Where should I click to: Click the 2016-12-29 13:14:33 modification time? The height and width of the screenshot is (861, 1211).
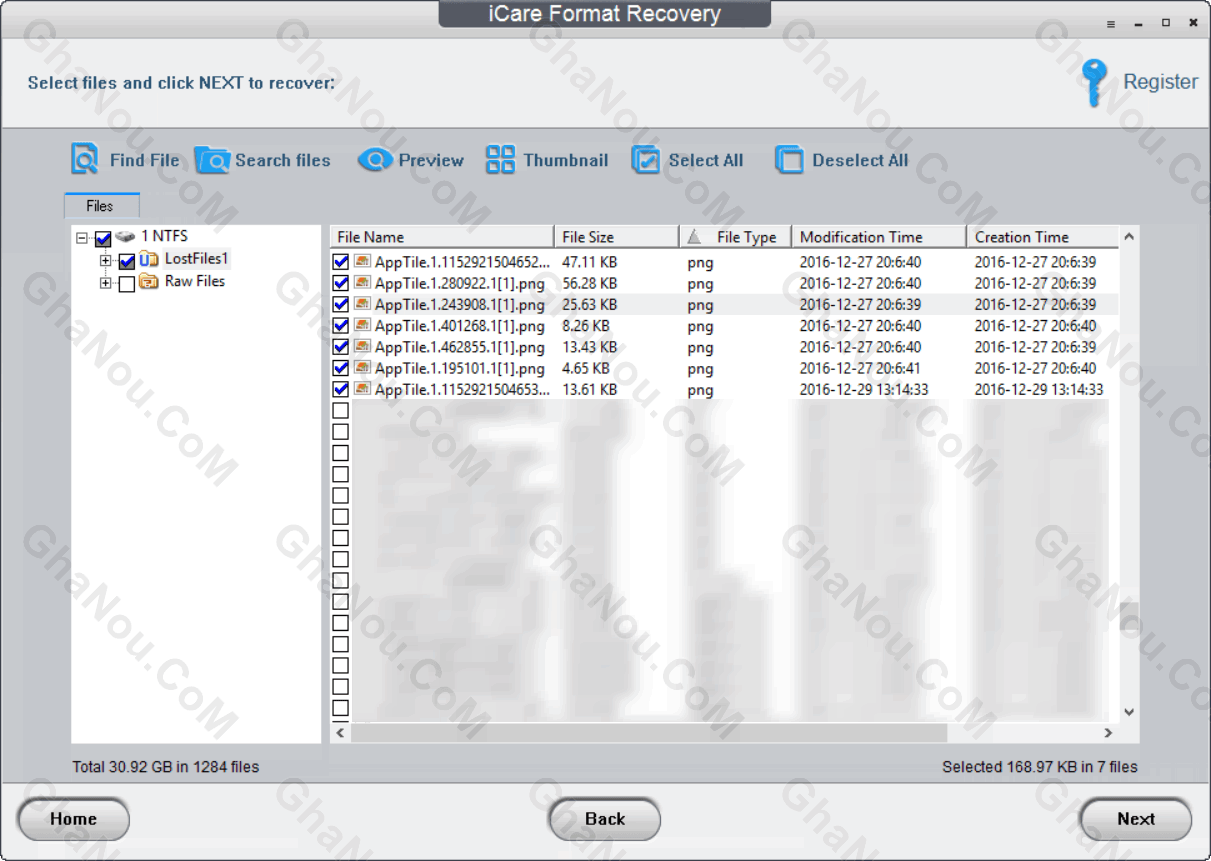pos(864,389)
